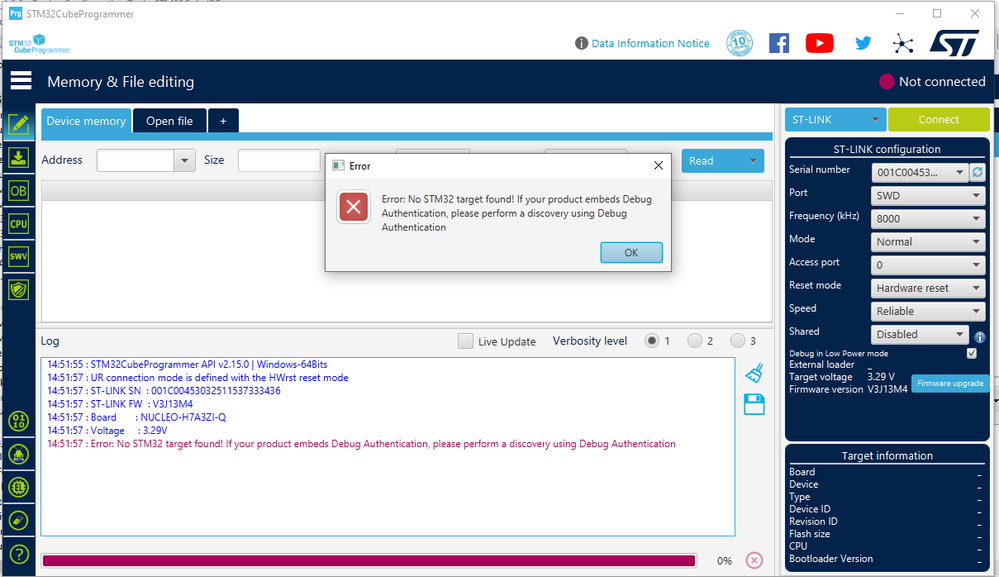Viewport: 999px width, 577px height.
Task: Click the '0%' progress value
Action: pyautogui.click(x=724, y=561)
